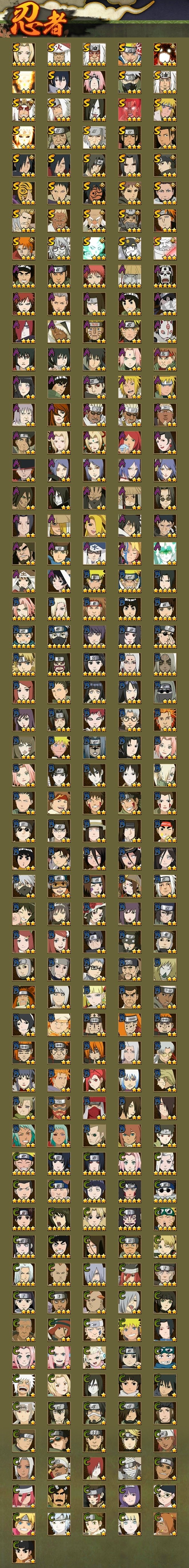Select the C-rank girl wearing red glasses
Viewport: 189px width, 1568px height.
[x=165, y=1496]
